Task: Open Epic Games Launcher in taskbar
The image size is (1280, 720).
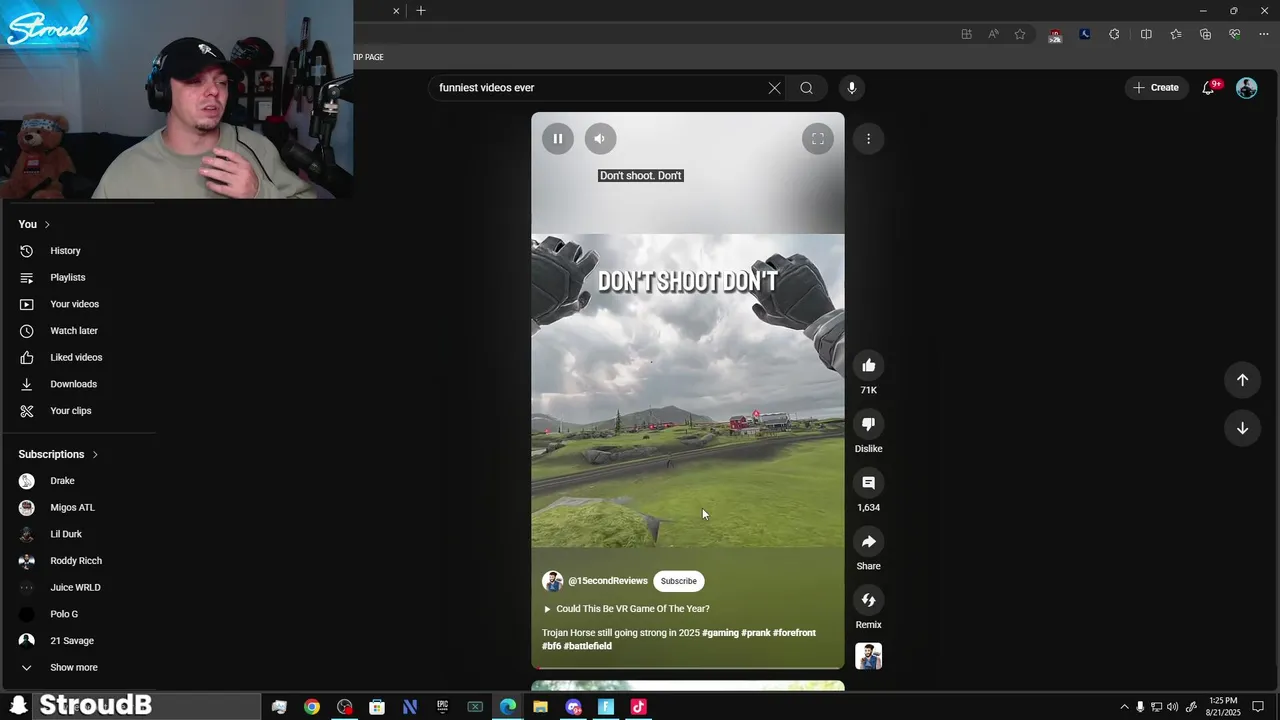Action: [x=442, y=707]
